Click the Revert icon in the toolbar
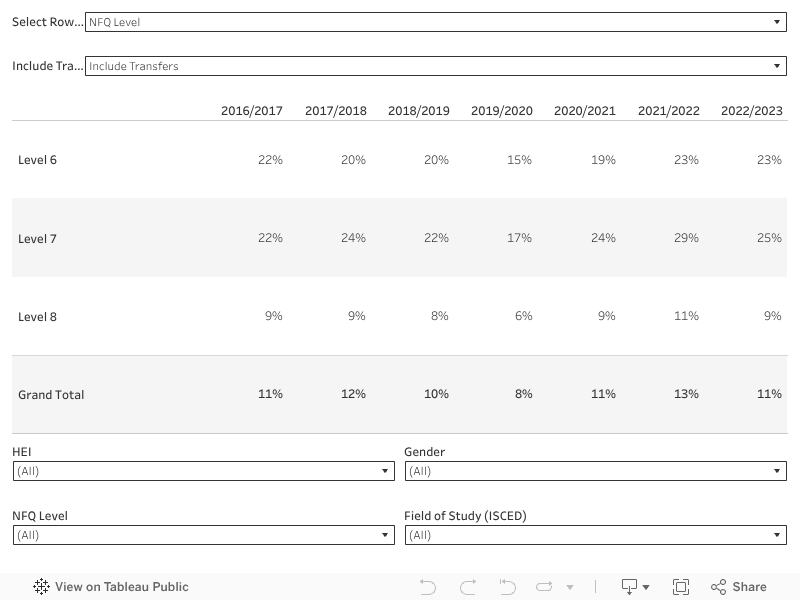Image resolution: width=800 pixels, height=600 pixels. (507, 587)
